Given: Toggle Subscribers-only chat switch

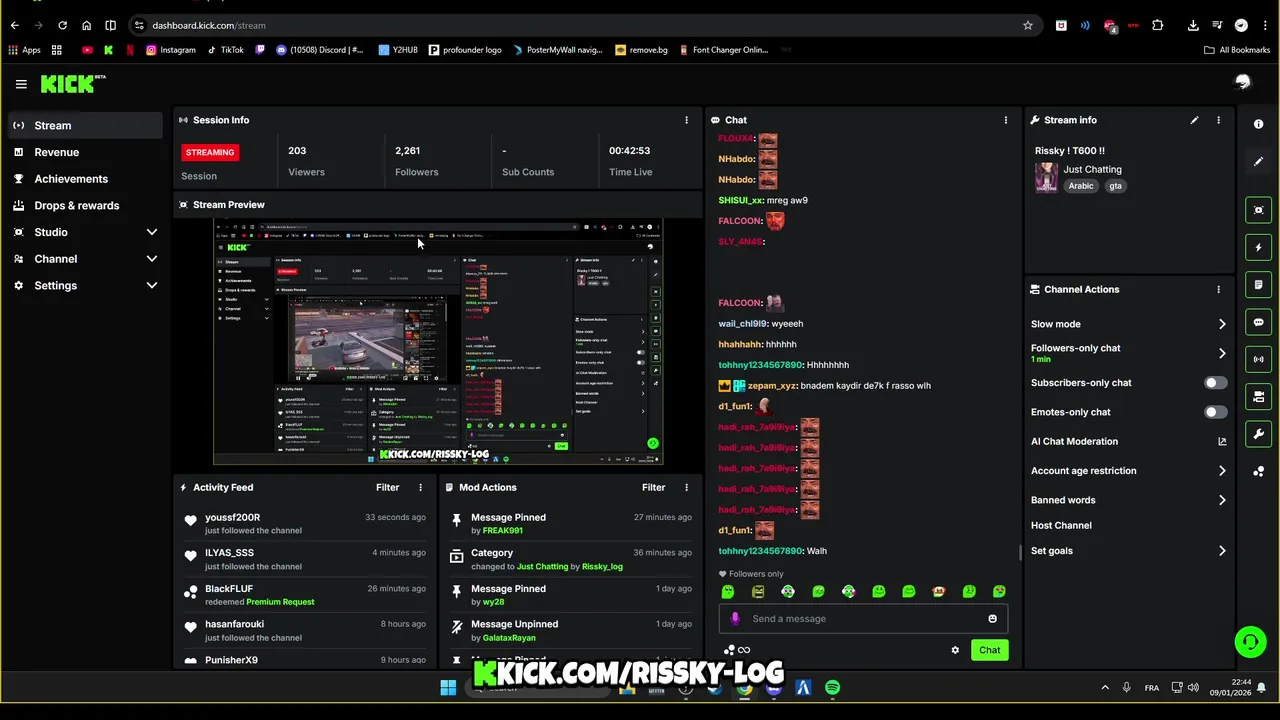Looking at the screenshot, I should pos(1215,383).
